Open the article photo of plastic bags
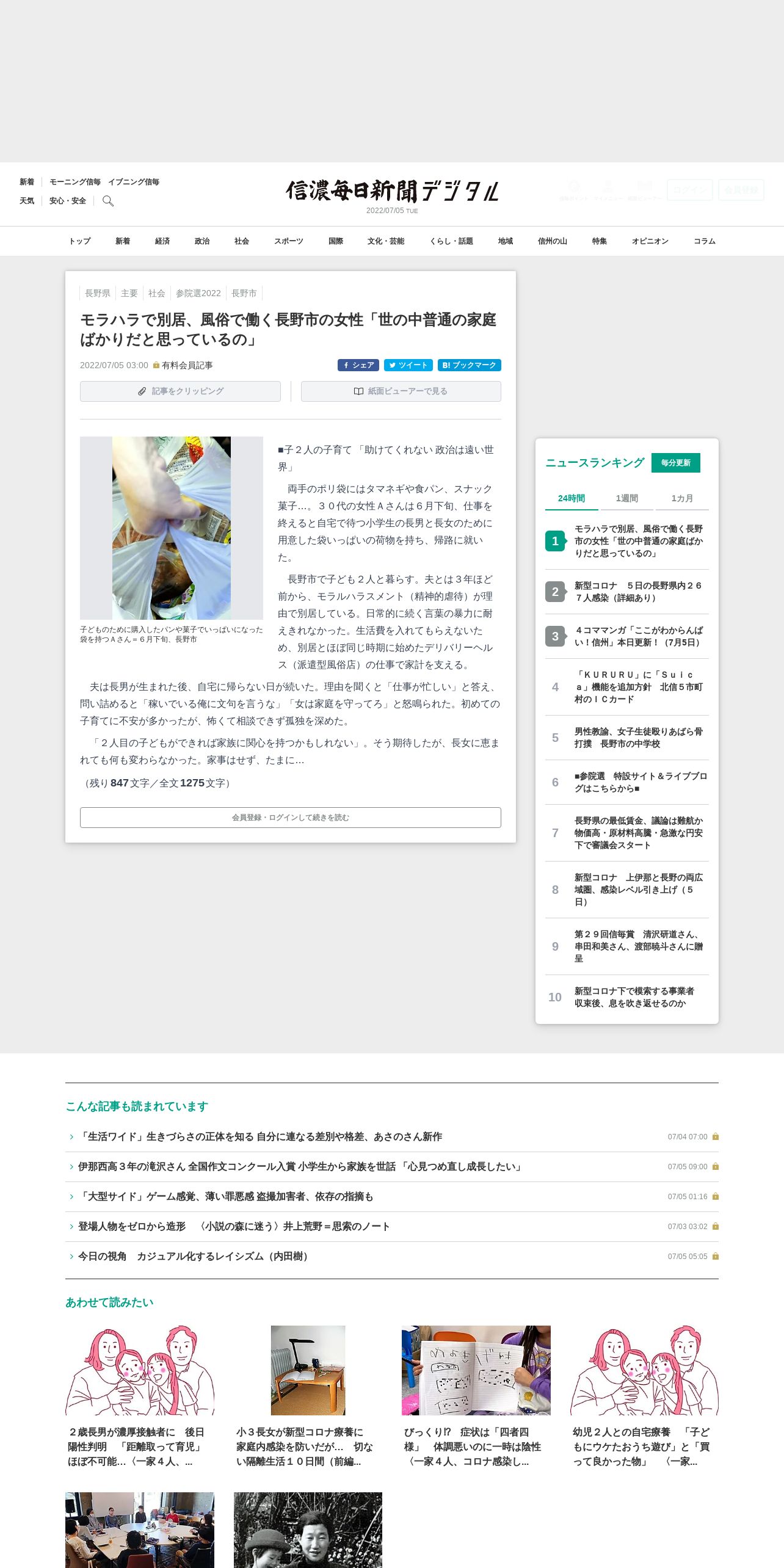Viewport: 784px width, 1568px height. pyautogui.click(x=172, y=528)
